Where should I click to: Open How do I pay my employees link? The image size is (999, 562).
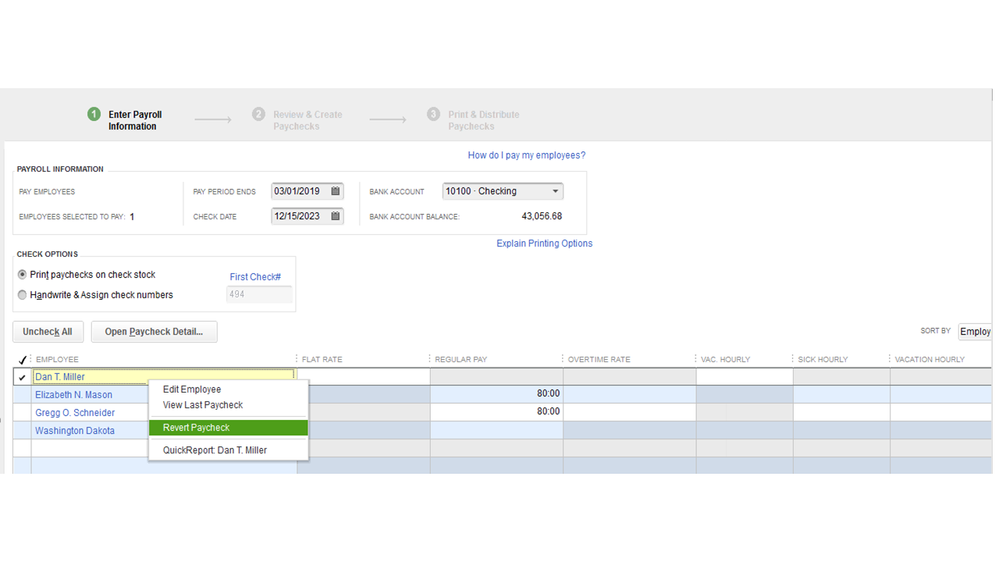click(526, 155)
